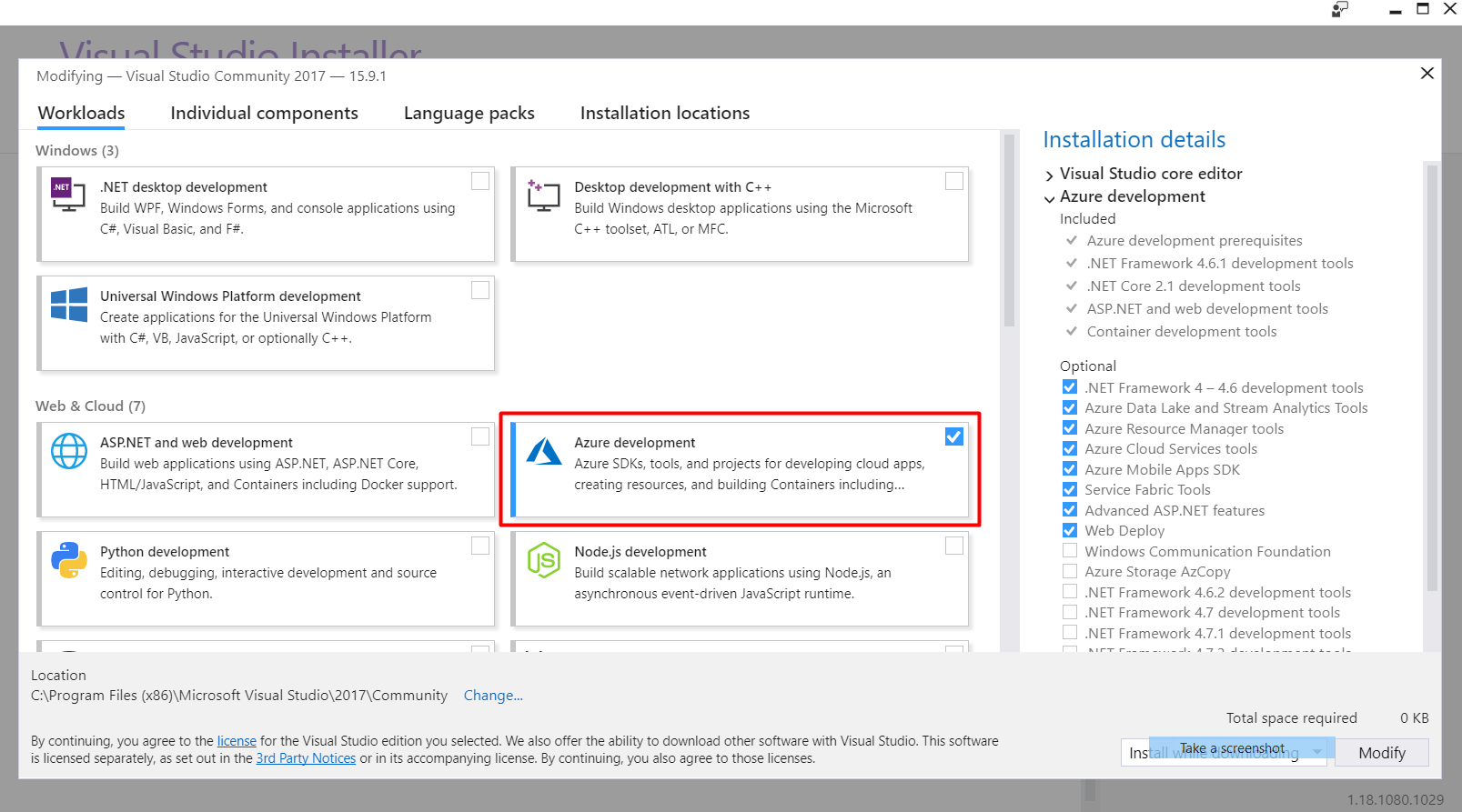Open the Individual components tab
The height and width of the screenshot is (812, 1462).
click(264, 113)
